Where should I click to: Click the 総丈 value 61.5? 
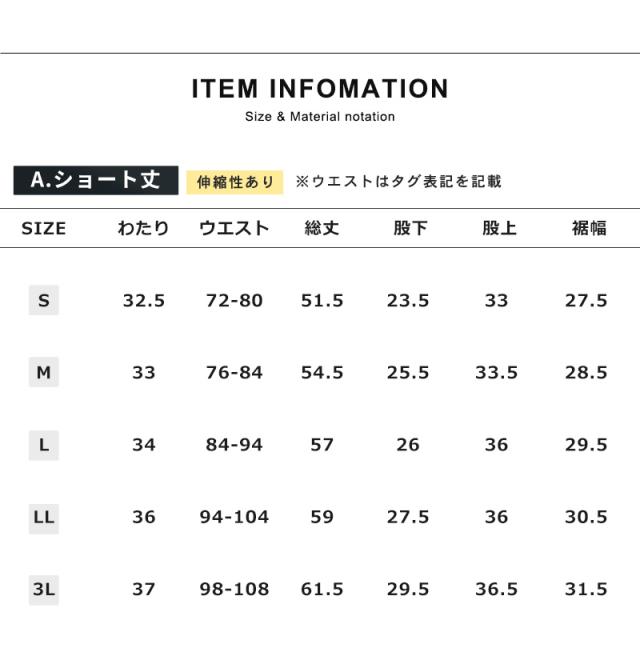[x=322, y=589]
